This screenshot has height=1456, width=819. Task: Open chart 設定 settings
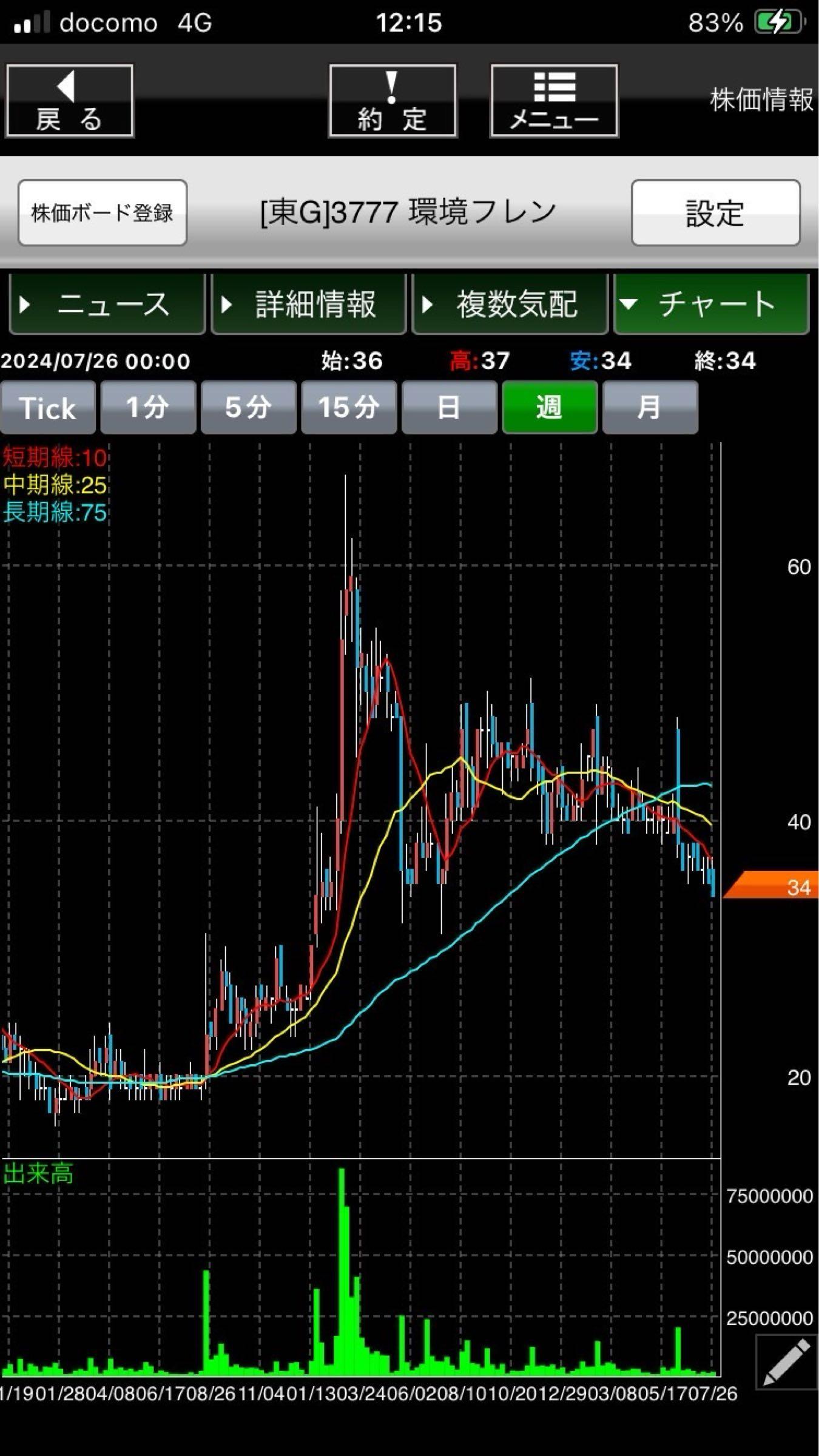(716, 213)
